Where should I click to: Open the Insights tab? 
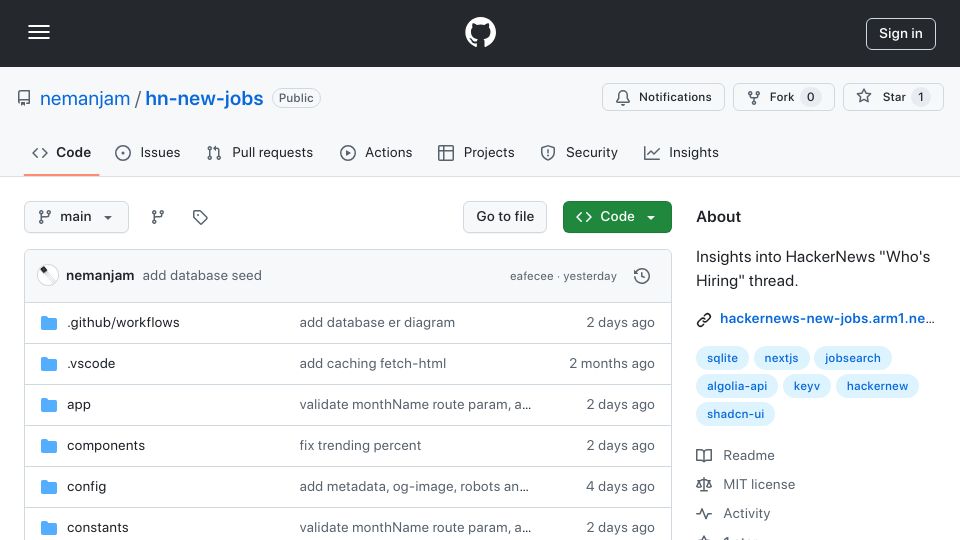(x=681, y=152)
